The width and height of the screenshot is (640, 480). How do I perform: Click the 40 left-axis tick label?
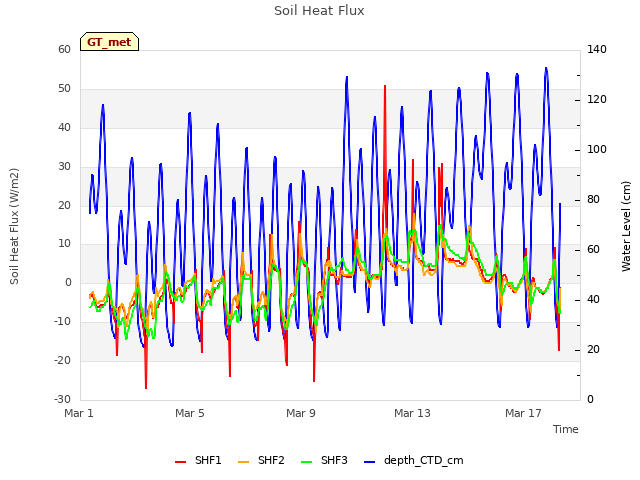[x=64, y=127]
